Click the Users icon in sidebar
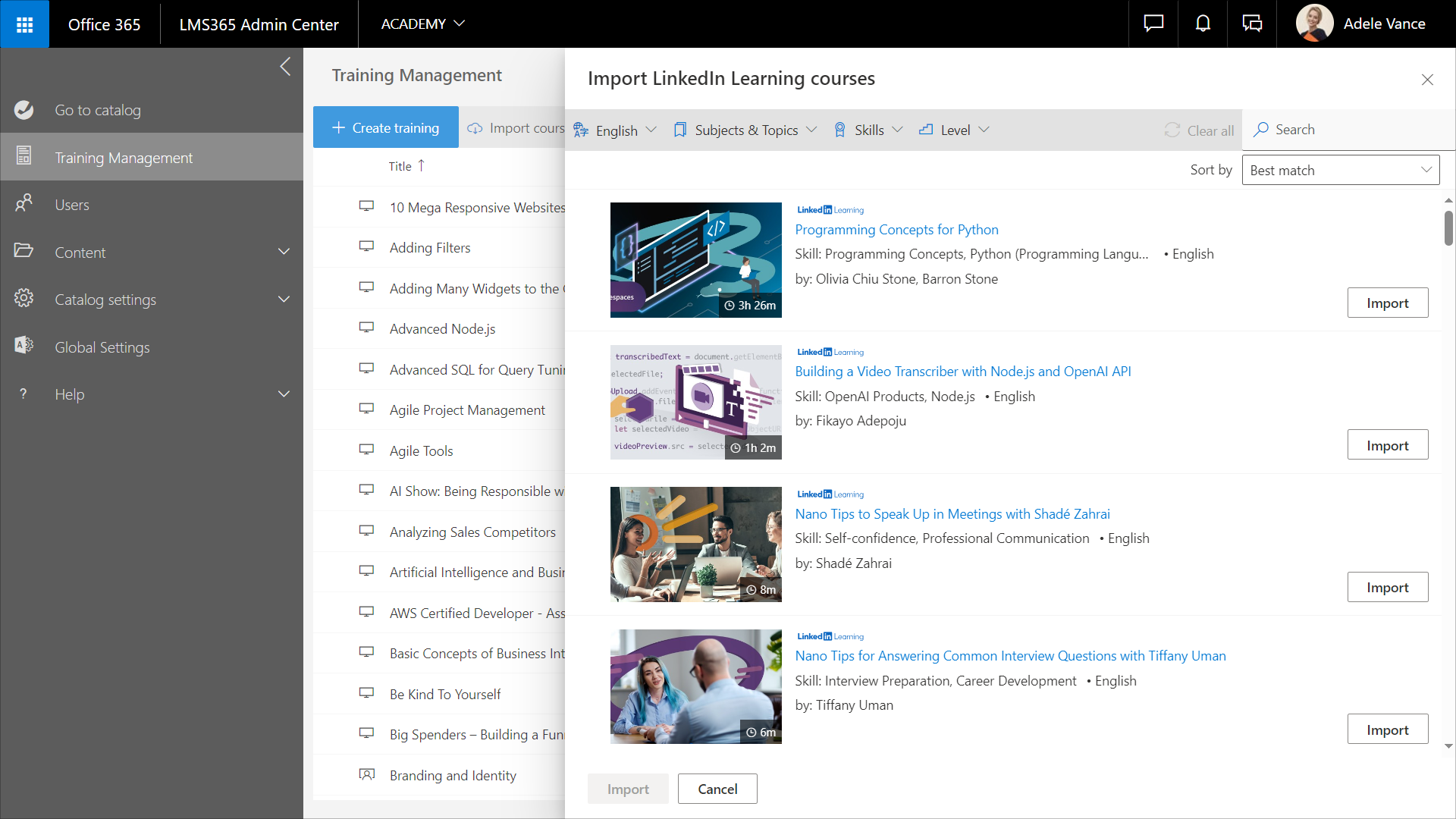Image resolution: width=1456 pixels, height=819 pixels. click(x=24, y=204)
